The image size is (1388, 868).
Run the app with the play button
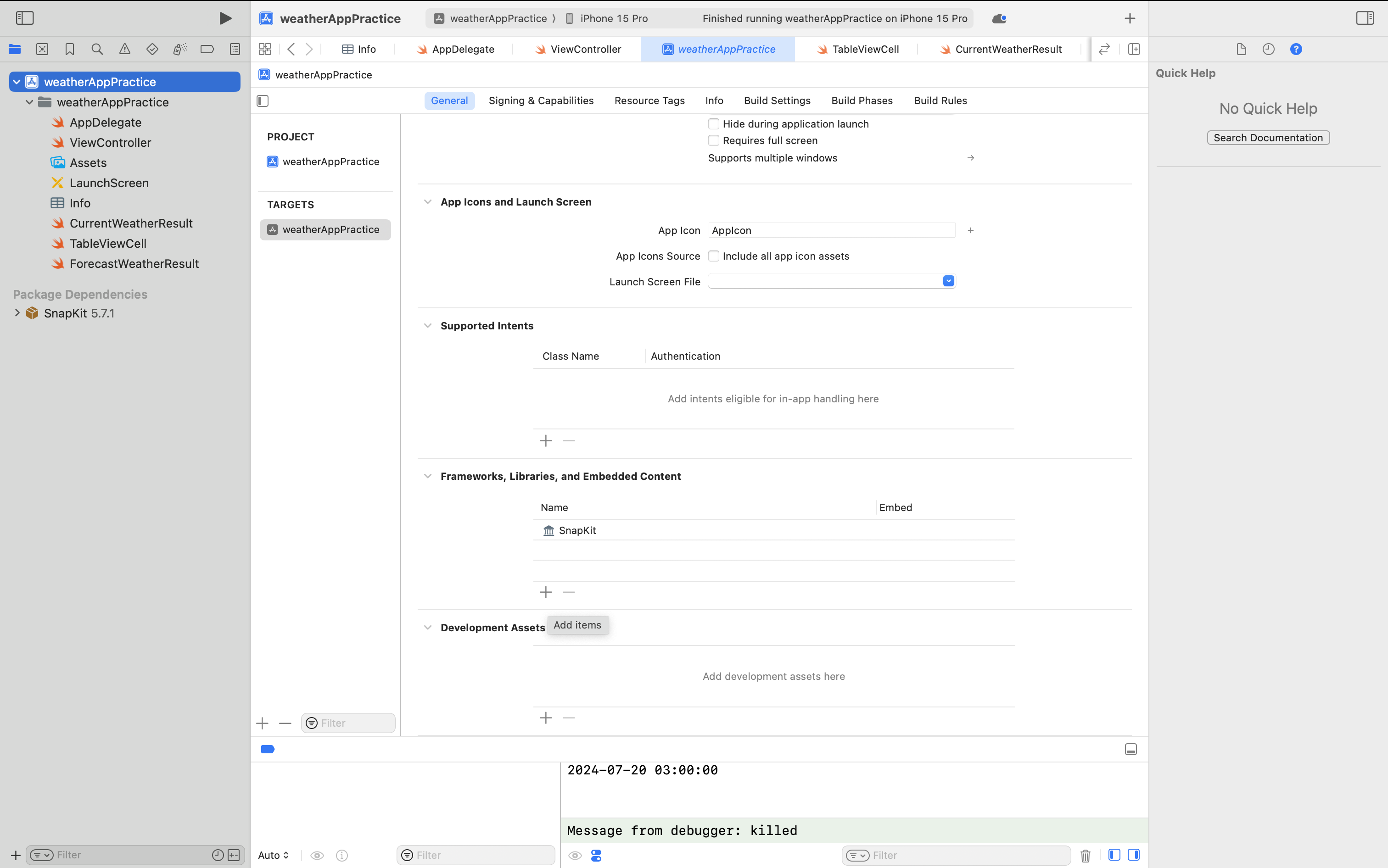[225, 18]
